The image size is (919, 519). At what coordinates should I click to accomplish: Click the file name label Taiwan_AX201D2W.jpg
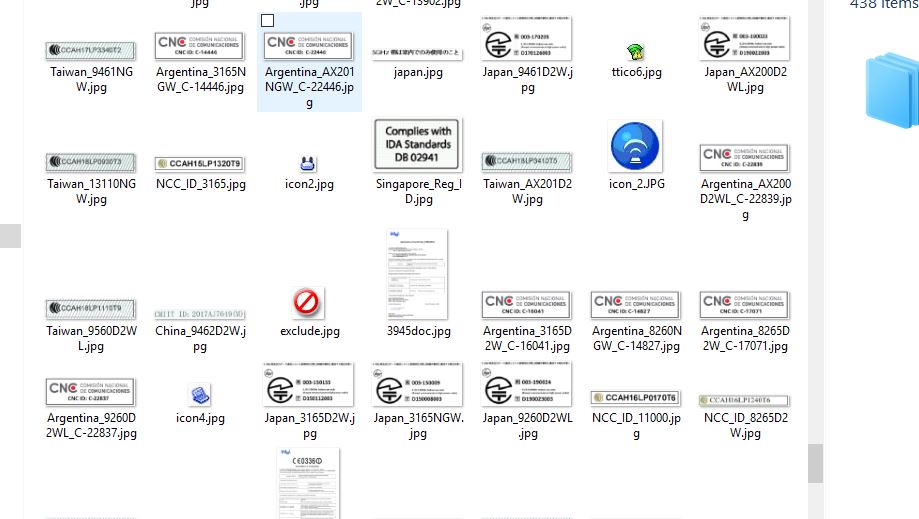pos(527,191)
